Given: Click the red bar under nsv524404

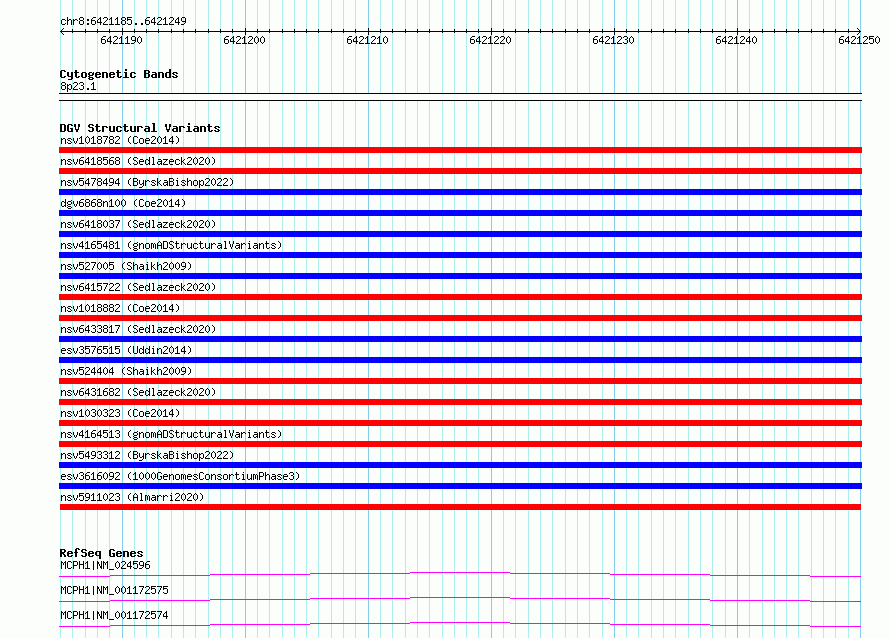Looking at the screenshot, I should click(x=460, y=381).
